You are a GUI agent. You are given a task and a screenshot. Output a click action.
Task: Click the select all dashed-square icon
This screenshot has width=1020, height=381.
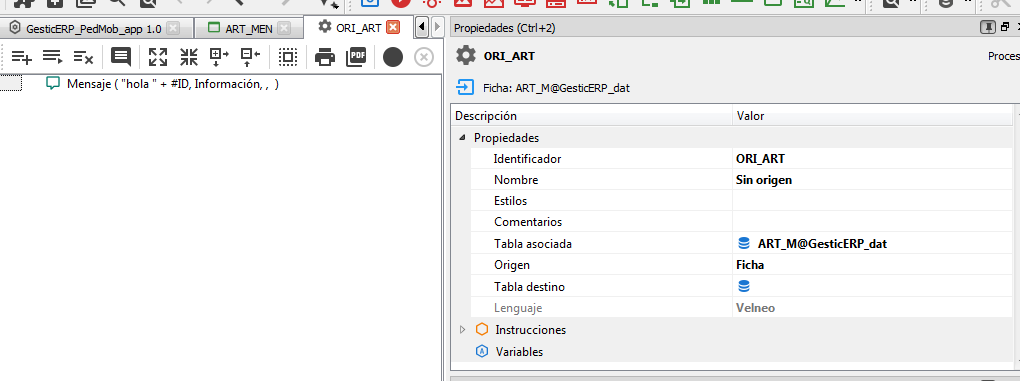point(288,57)
